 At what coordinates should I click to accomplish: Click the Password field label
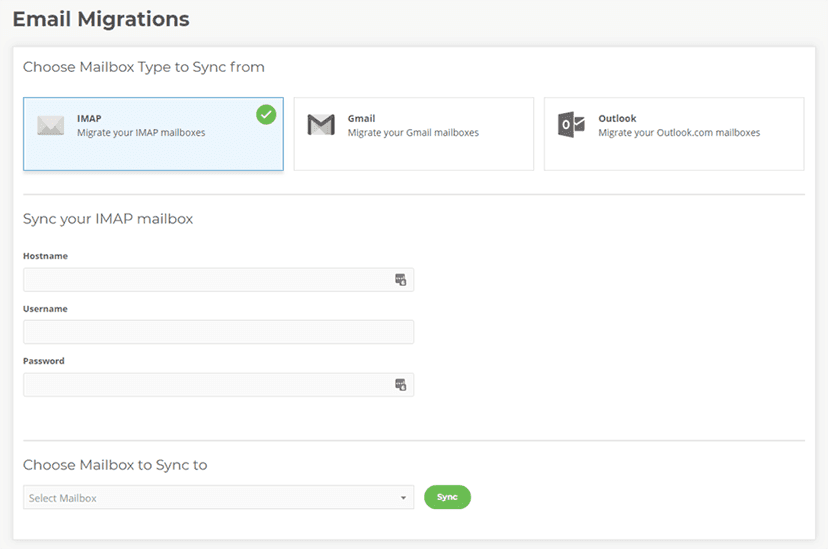[x=44, y=361]
